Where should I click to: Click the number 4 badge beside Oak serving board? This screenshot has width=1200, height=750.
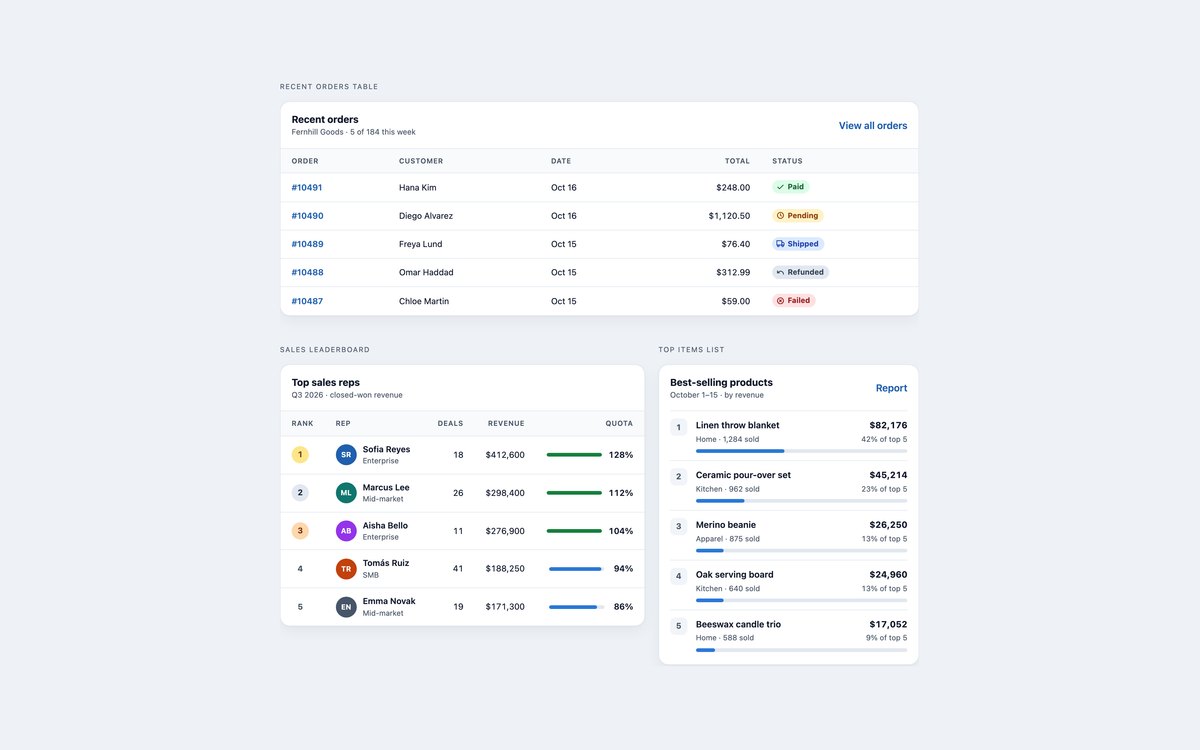679,576
